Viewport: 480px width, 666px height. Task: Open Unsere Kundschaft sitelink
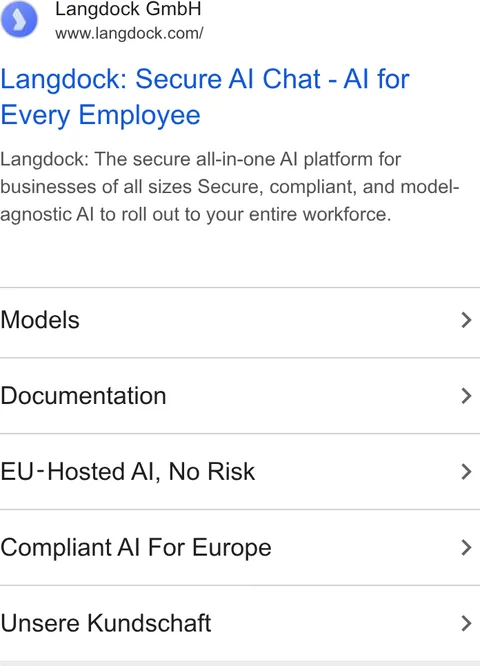click(x=240, y=623)
